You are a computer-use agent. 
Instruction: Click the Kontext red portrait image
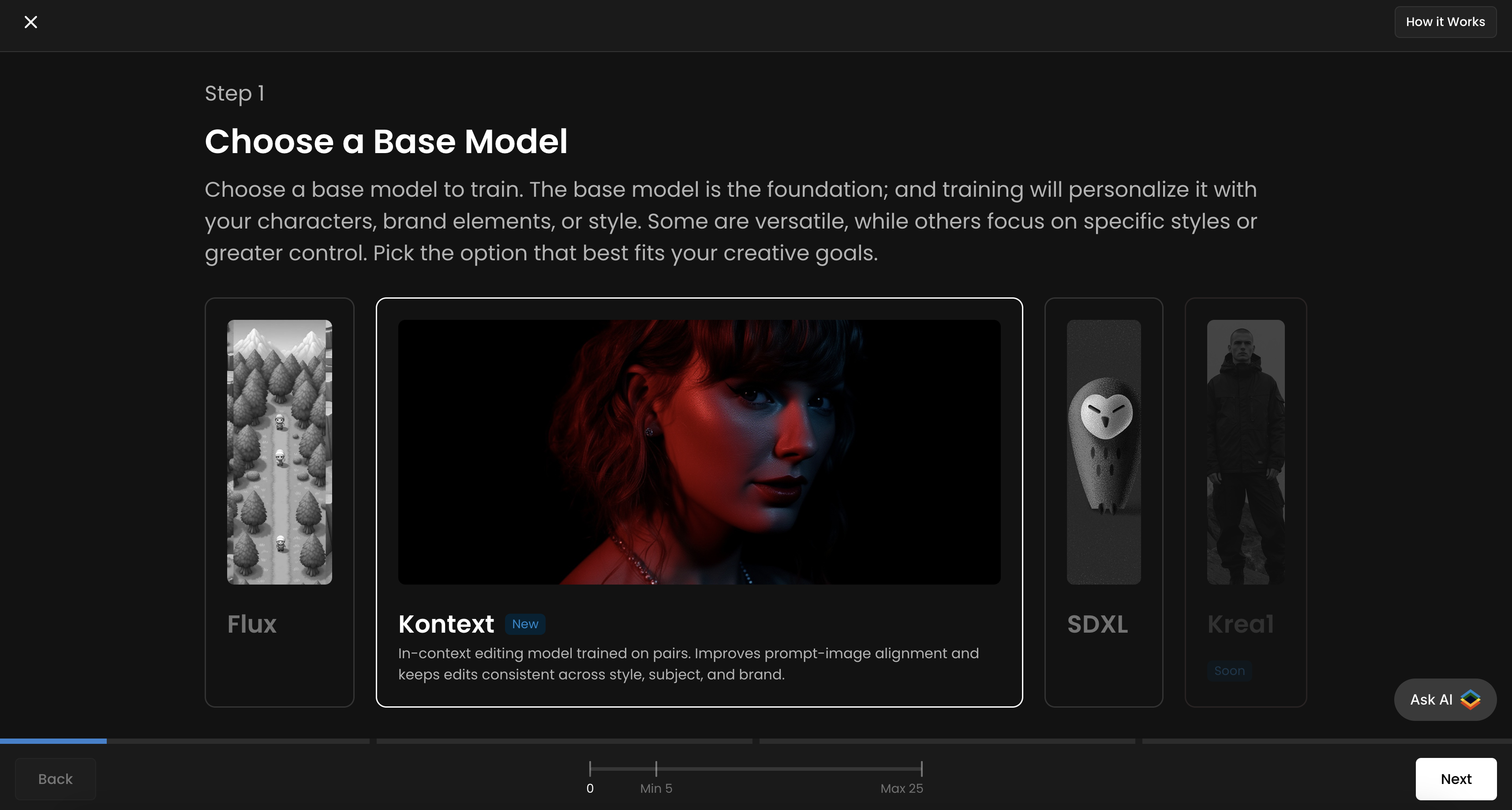click(x=699, y=451)
